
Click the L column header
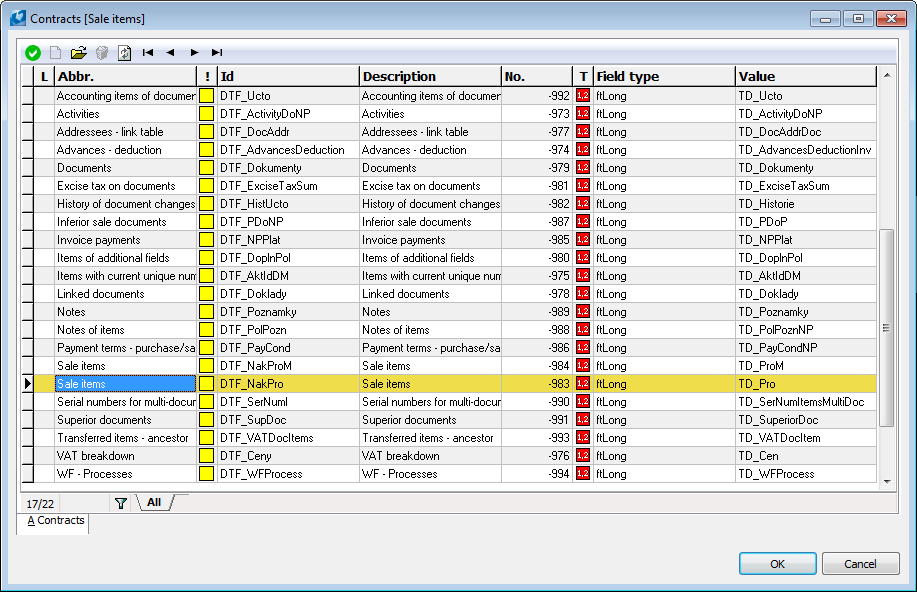click(x=44, y=77)
